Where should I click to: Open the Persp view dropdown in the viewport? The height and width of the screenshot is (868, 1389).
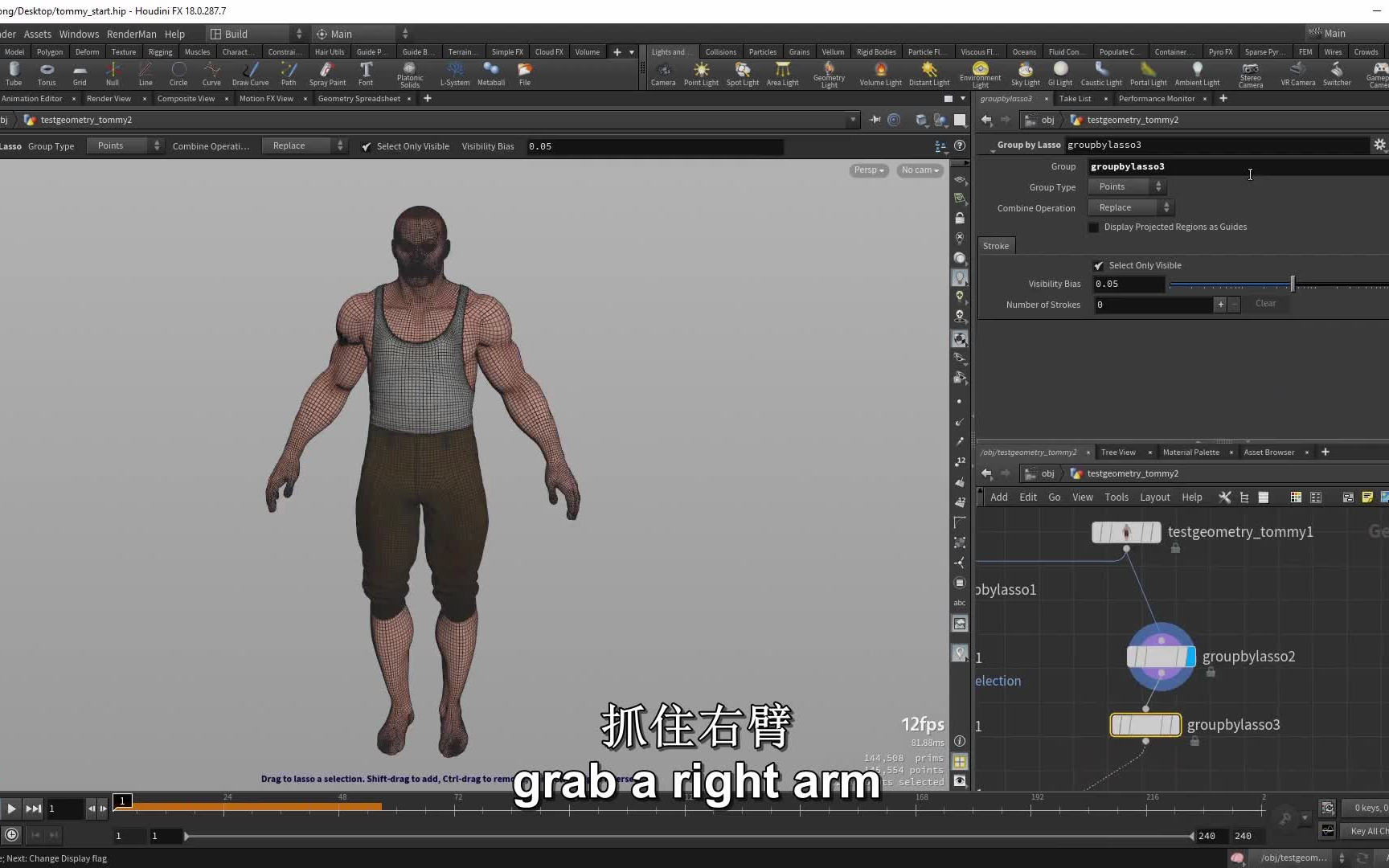[x=867, y=170]
